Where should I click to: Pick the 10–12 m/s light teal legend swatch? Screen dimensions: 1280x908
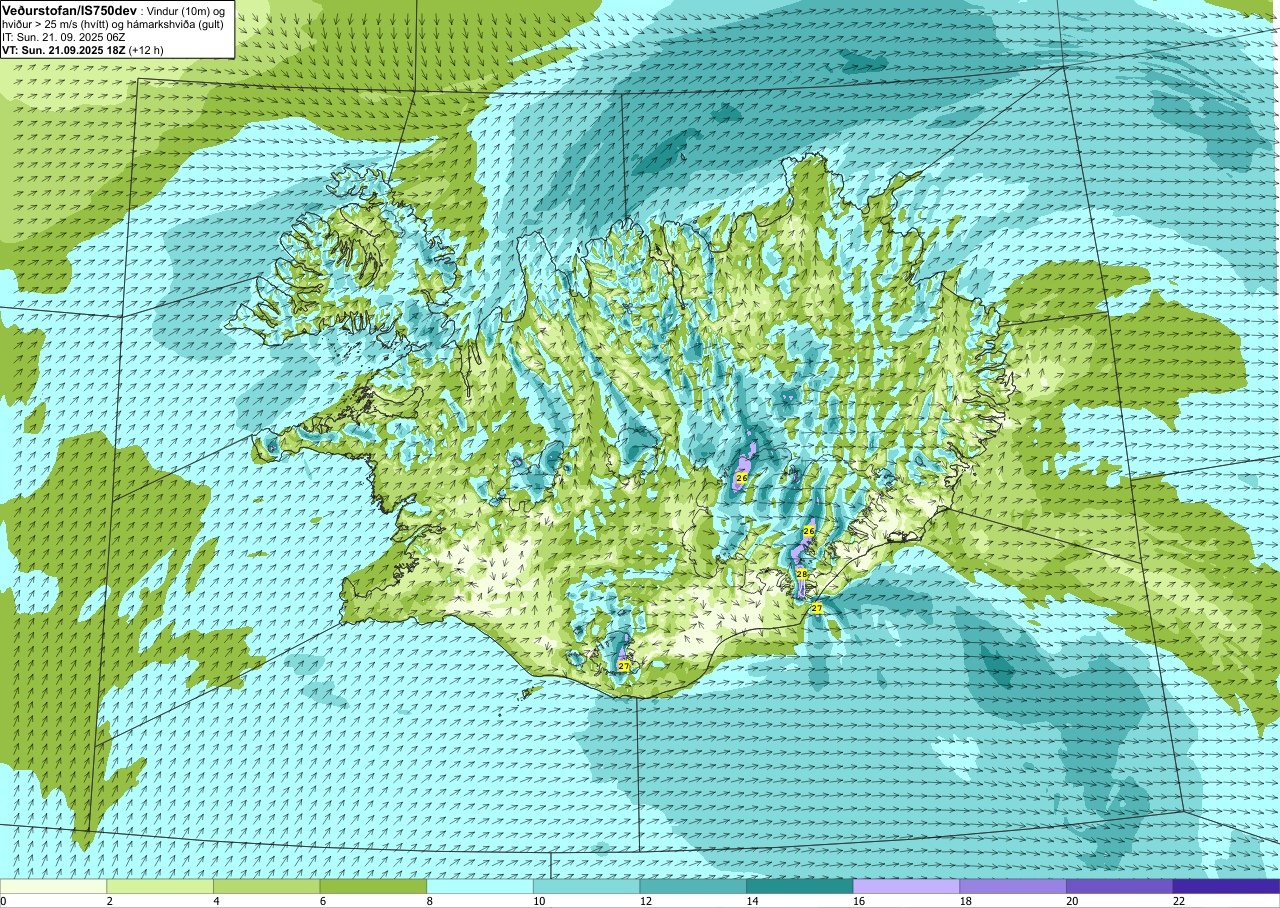[x=586, y=886]
